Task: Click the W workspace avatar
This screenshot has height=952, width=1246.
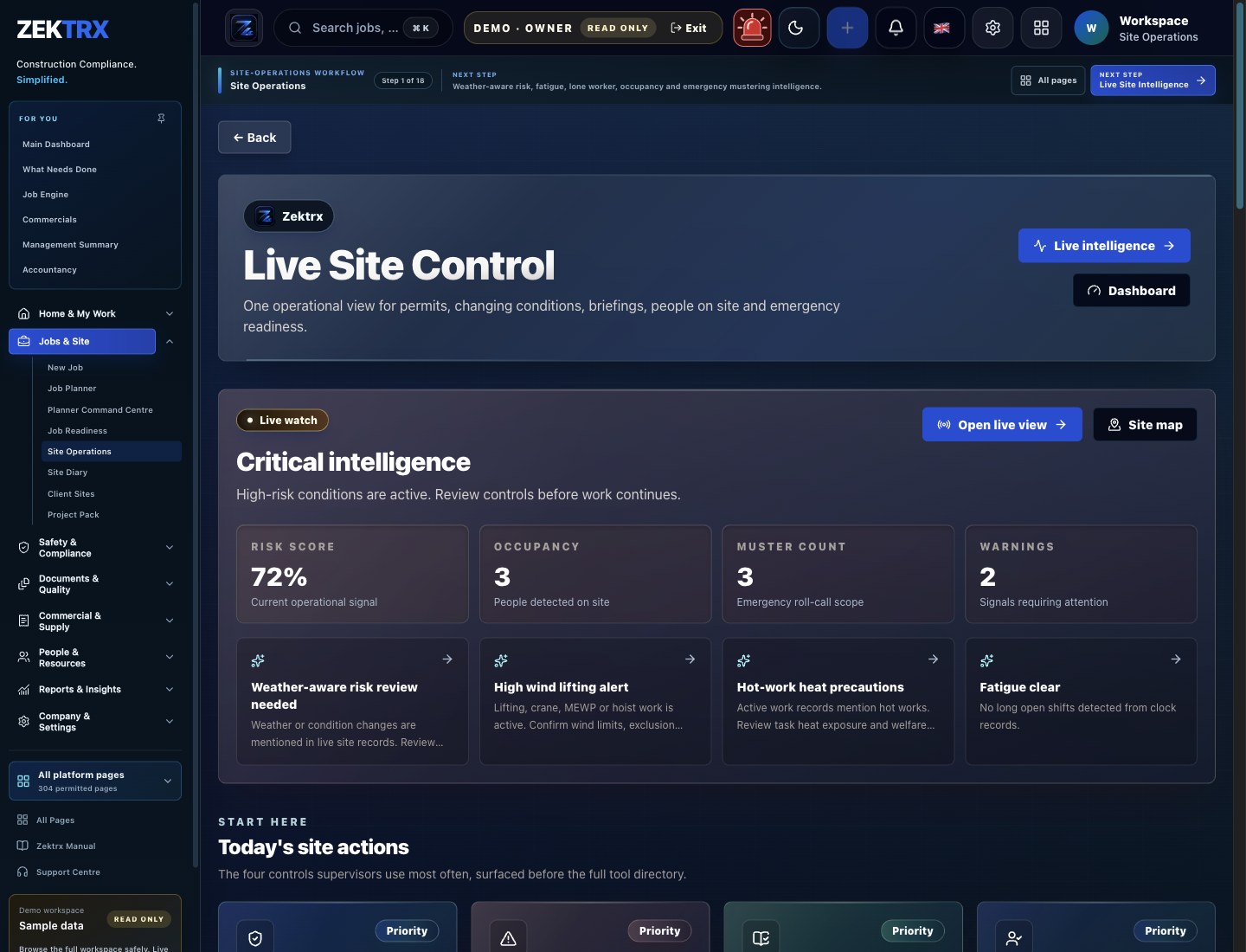Action: (x=1091, y=28)
